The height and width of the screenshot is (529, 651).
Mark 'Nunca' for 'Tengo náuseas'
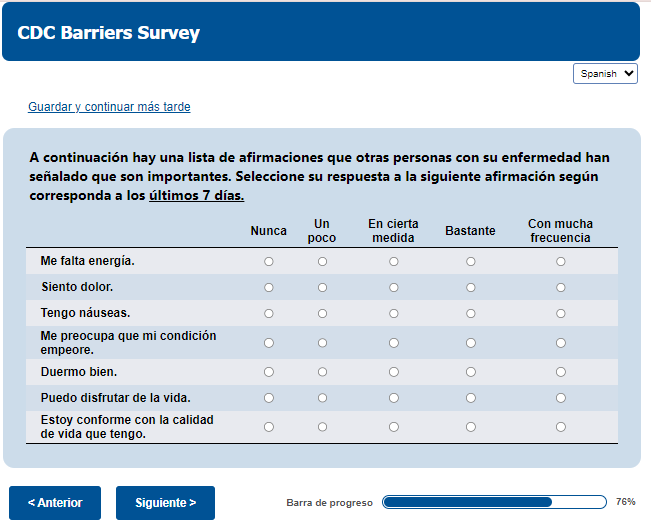268,313
